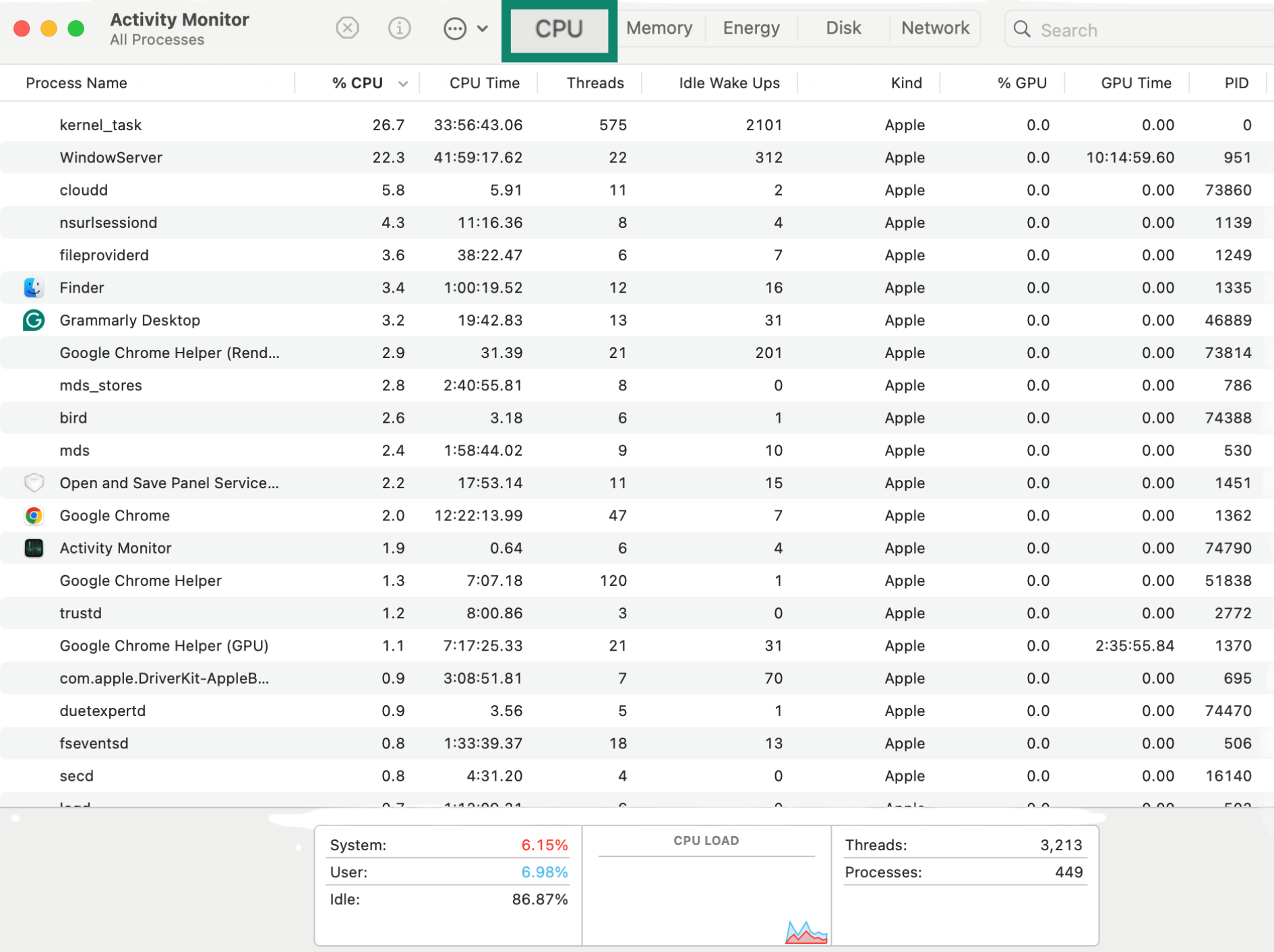
Task: Sort processes by the PID column header
Action: tap(1236, 83)
